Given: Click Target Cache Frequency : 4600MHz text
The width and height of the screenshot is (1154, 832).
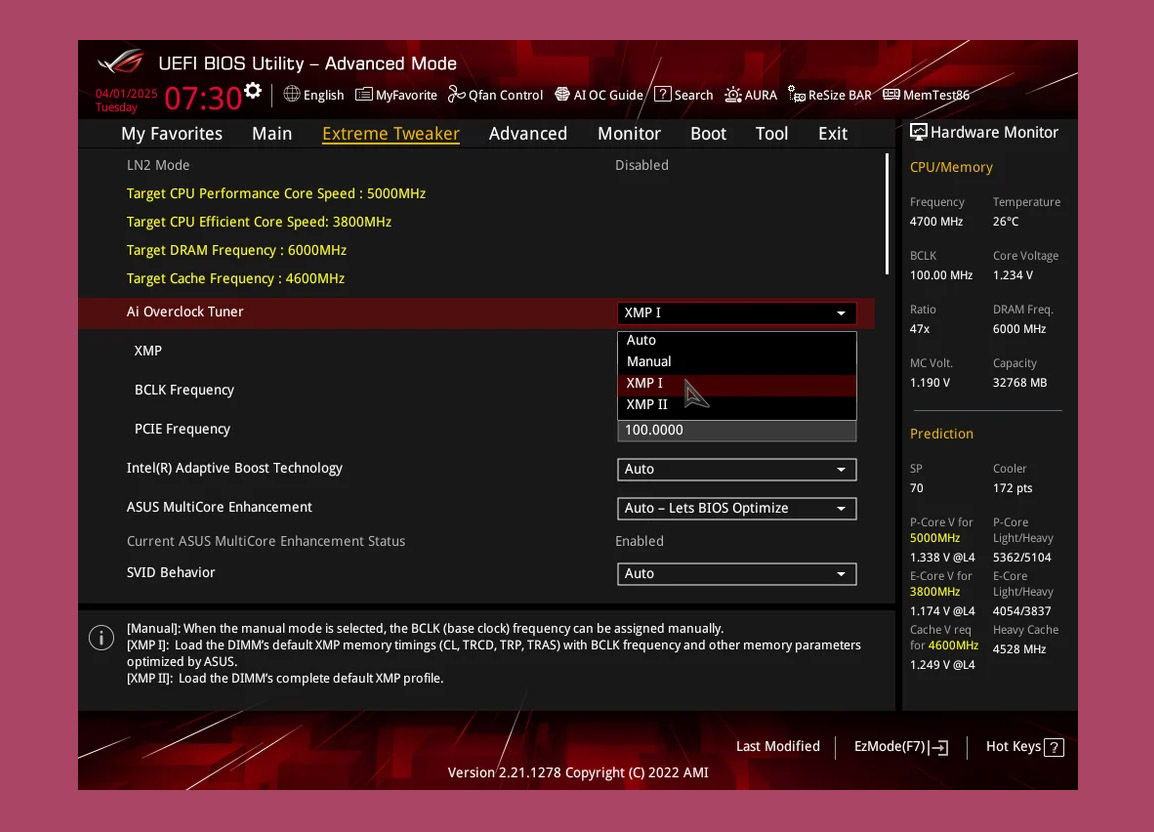Looking at the screenshot, I should pos(236,278).
